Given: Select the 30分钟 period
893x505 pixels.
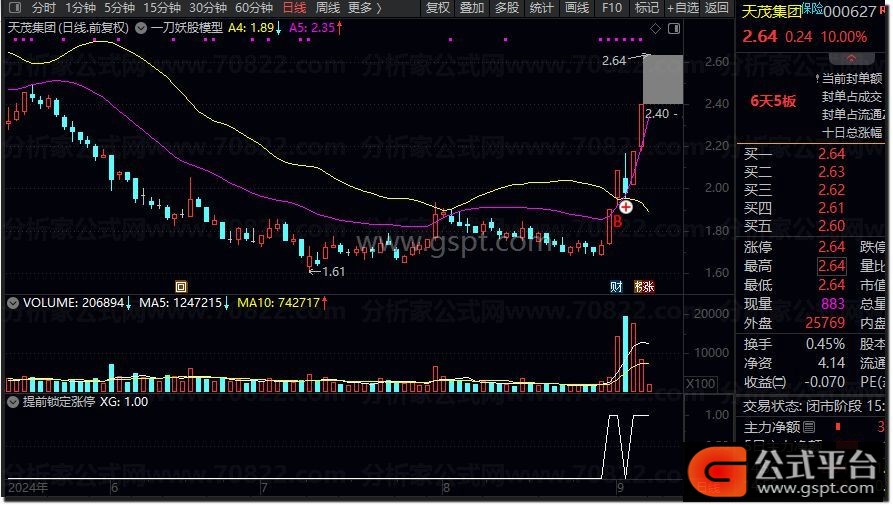Looking at the screenshot, I should click(x=207, y=8).
